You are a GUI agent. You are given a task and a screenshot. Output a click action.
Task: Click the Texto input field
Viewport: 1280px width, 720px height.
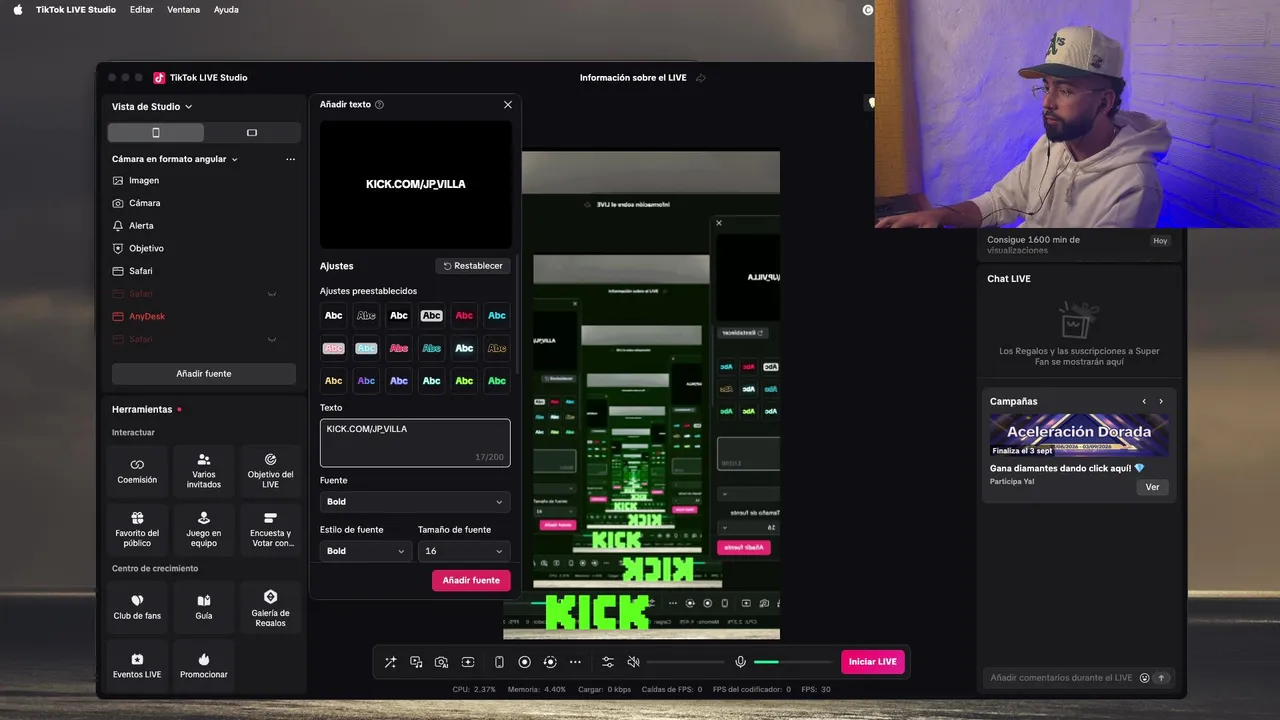[x=415, y=443]
